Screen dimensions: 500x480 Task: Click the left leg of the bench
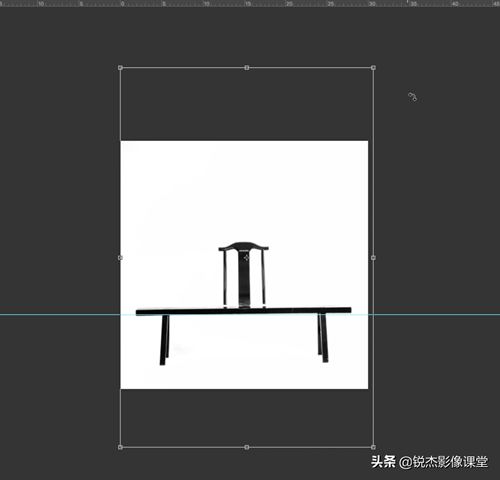tap(164, 340)
